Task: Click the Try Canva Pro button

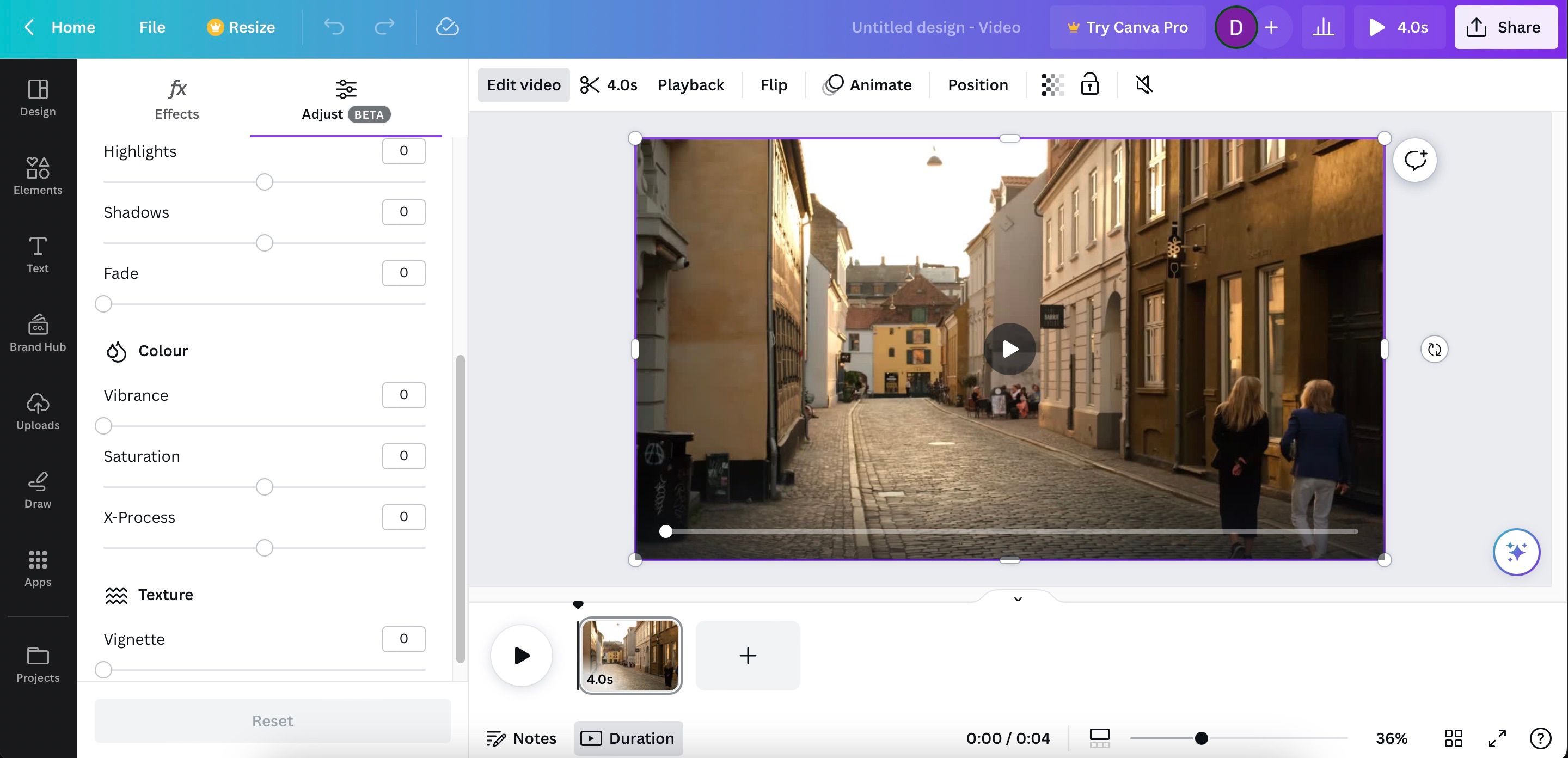Action: (1127, 27)
